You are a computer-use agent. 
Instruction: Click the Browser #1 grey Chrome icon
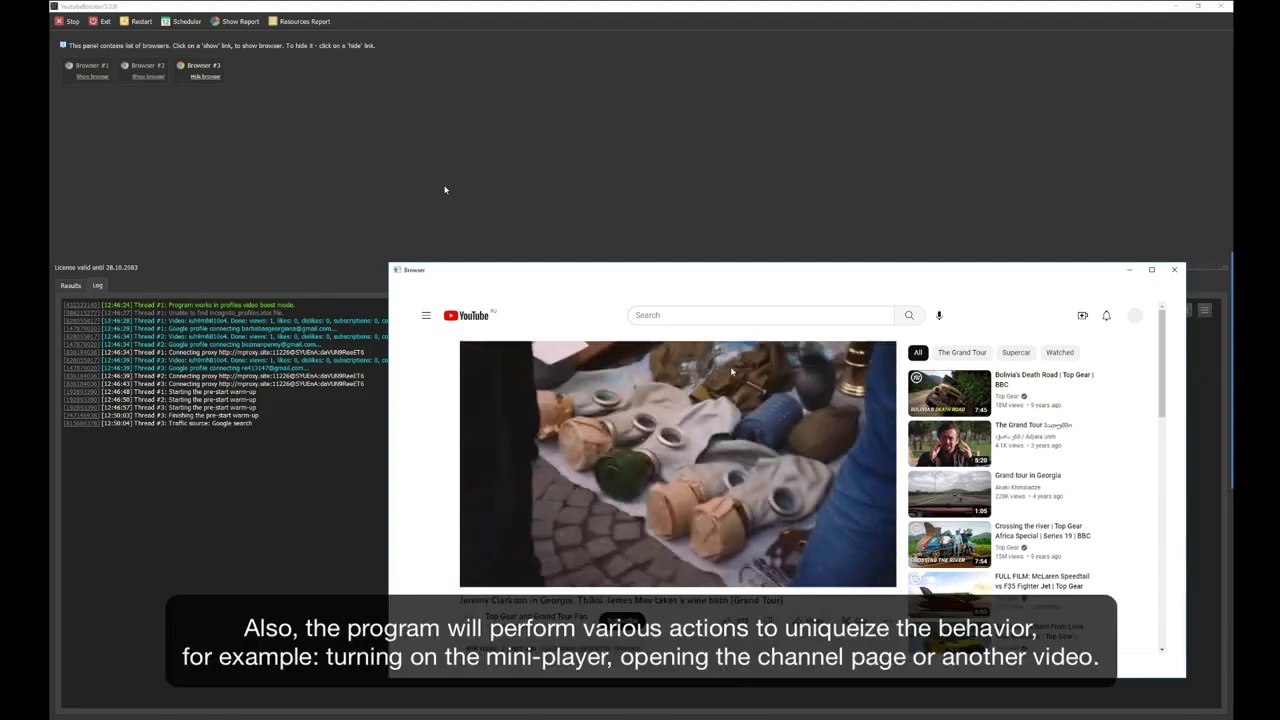(x=69, y=65)
